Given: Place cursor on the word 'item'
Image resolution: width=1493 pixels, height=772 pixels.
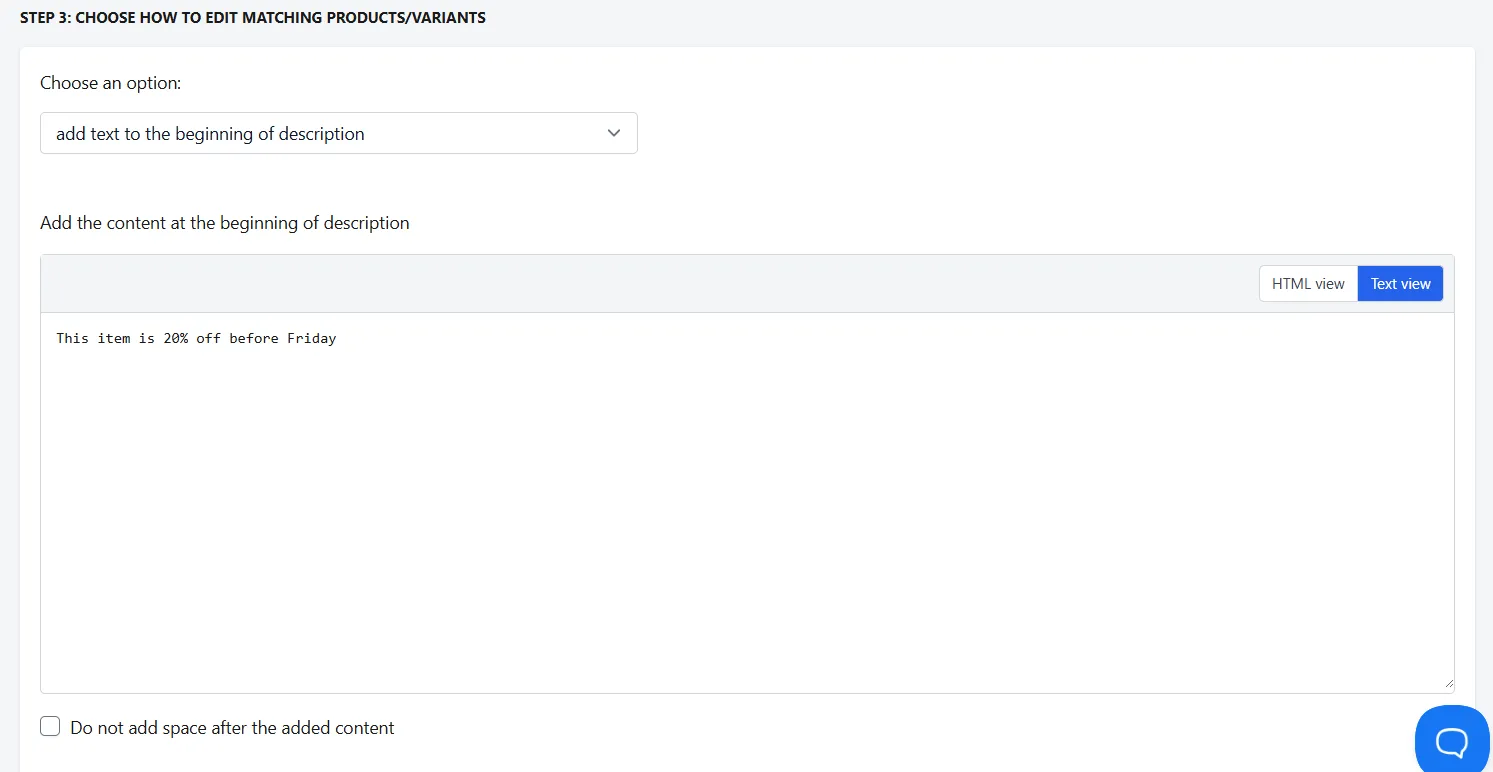Looking at the screenshot, I should click(114, 338).
